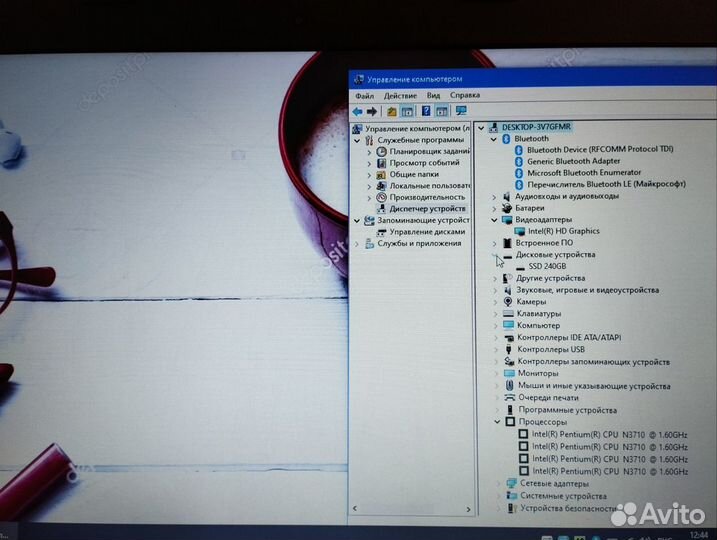Click the blue Help question mark icon
This screenshot has width=717, height=540.
click(x=426, y=111)
